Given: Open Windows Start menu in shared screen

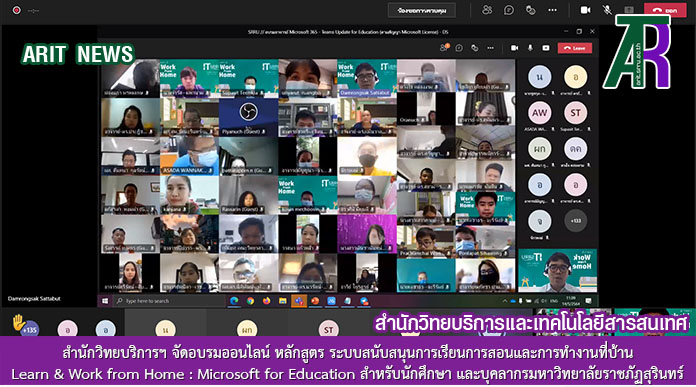Looking at the screenshot, I should [105, 301].
